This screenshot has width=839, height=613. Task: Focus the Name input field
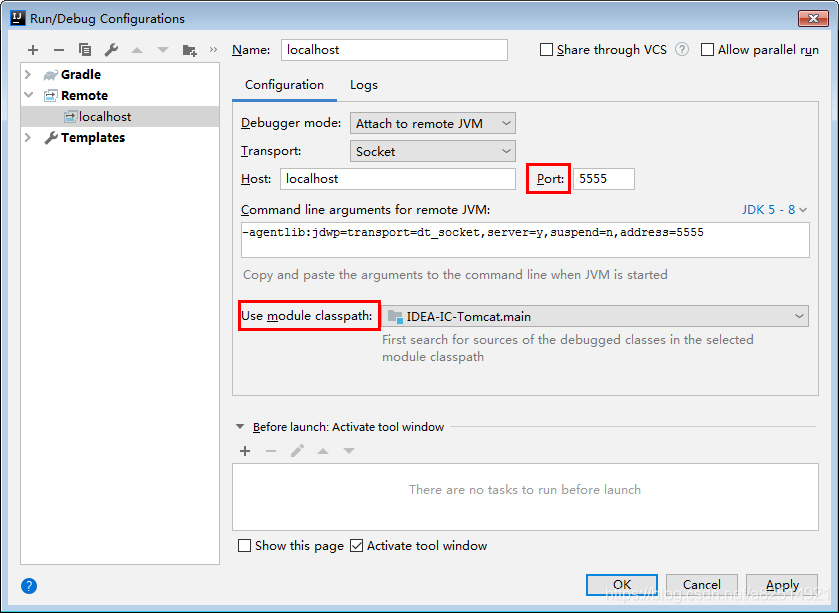point(394,50)
